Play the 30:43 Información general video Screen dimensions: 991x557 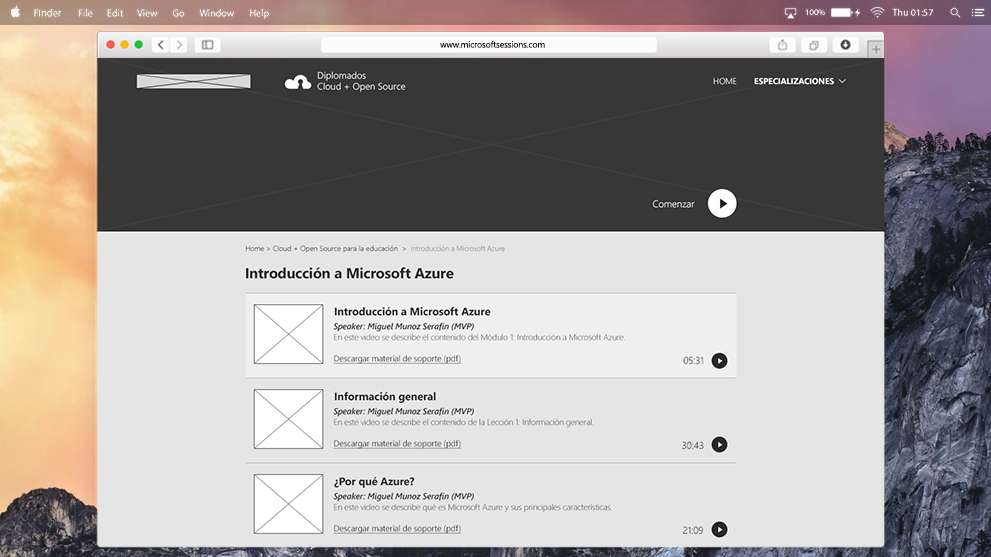(x=719, y=445)
